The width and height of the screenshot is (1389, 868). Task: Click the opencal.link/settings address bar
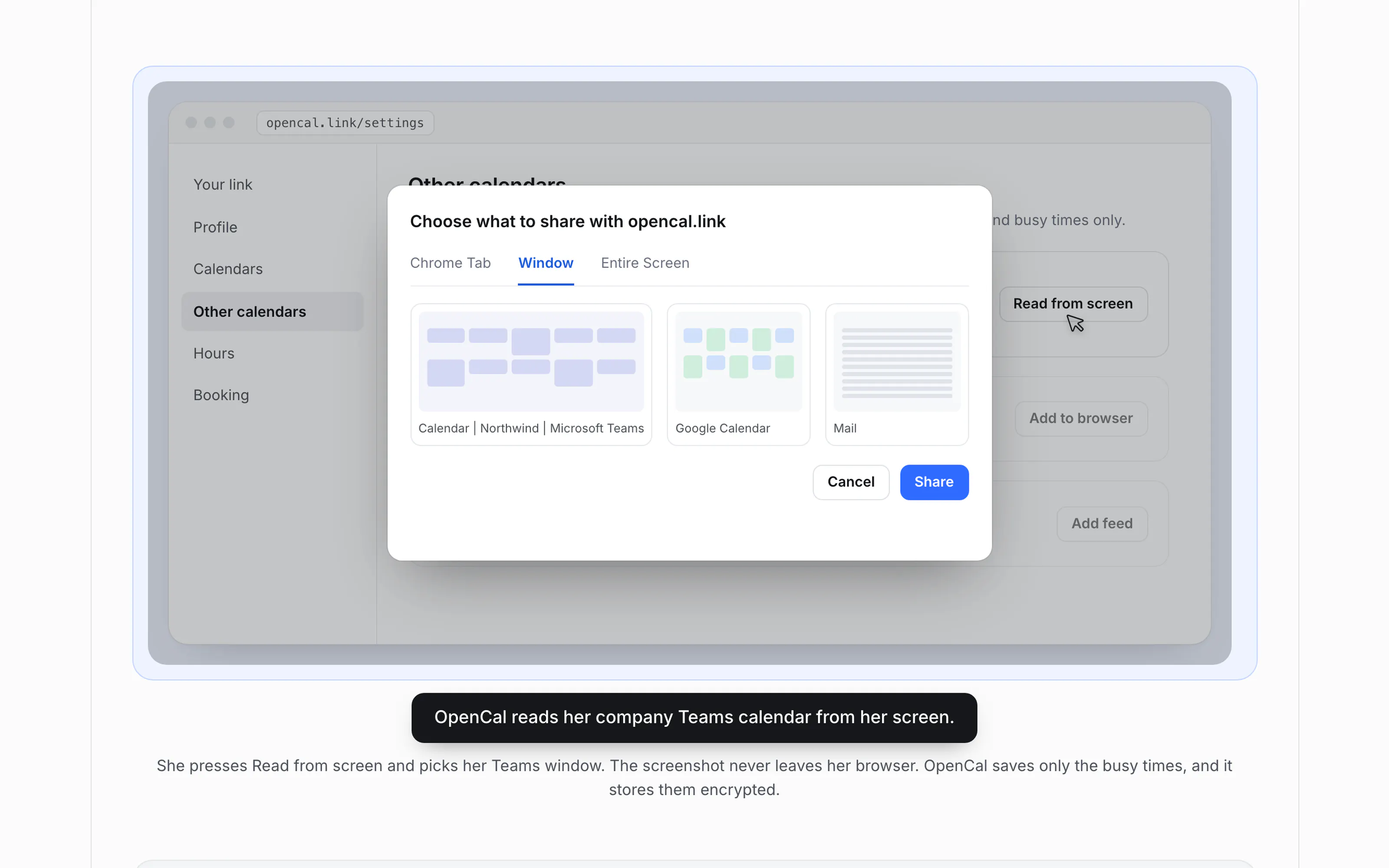tap(345, 123)
